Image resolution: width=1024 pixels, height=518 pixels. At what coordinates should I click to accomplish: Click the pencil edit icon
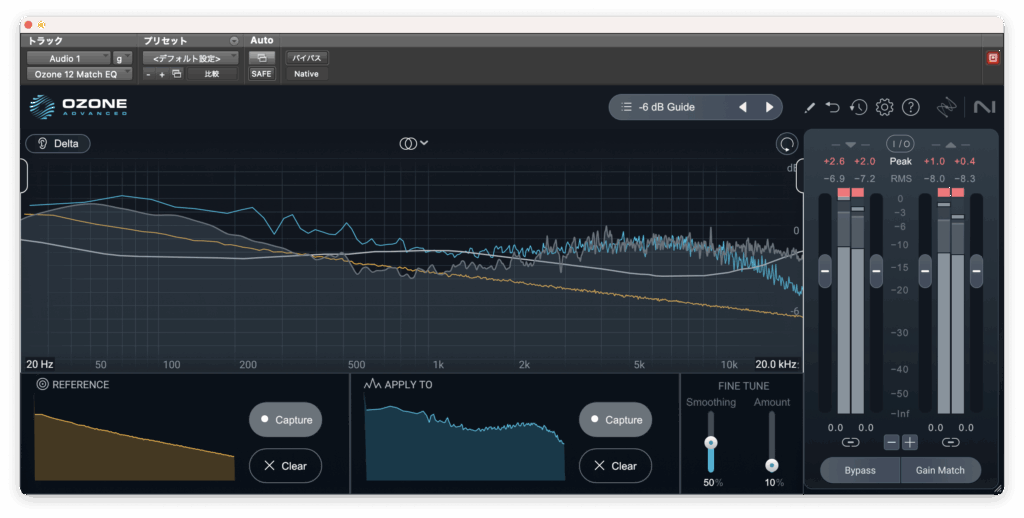809,107
